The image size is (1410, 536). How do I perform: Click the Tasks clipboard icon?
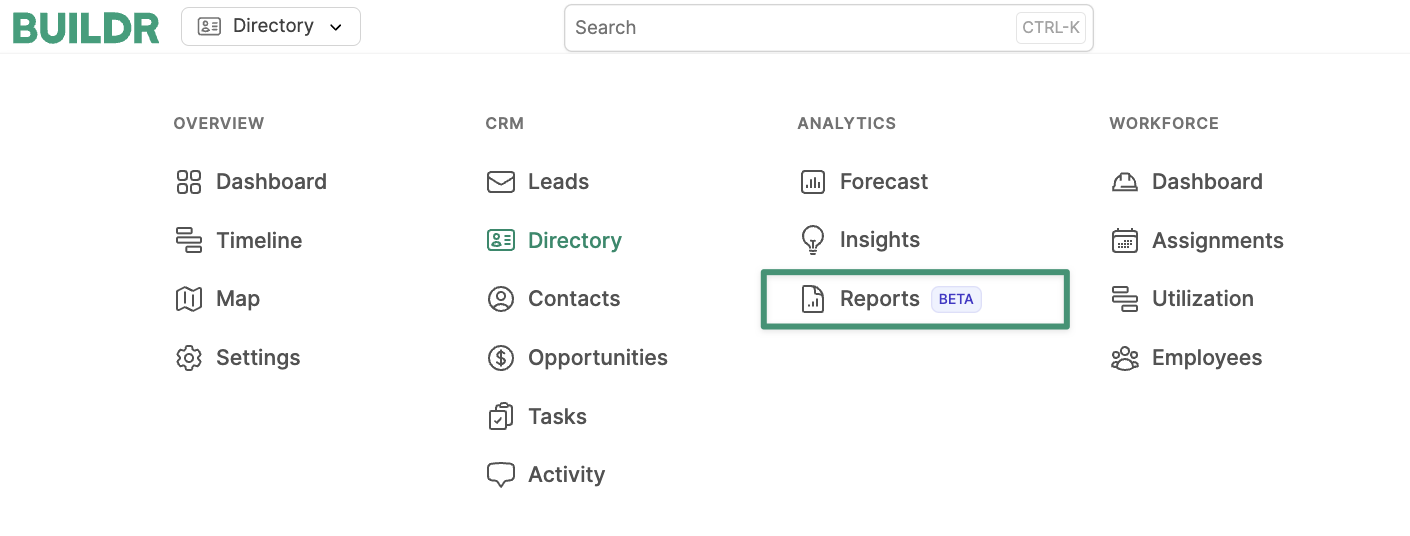click(x=501, y=416)
